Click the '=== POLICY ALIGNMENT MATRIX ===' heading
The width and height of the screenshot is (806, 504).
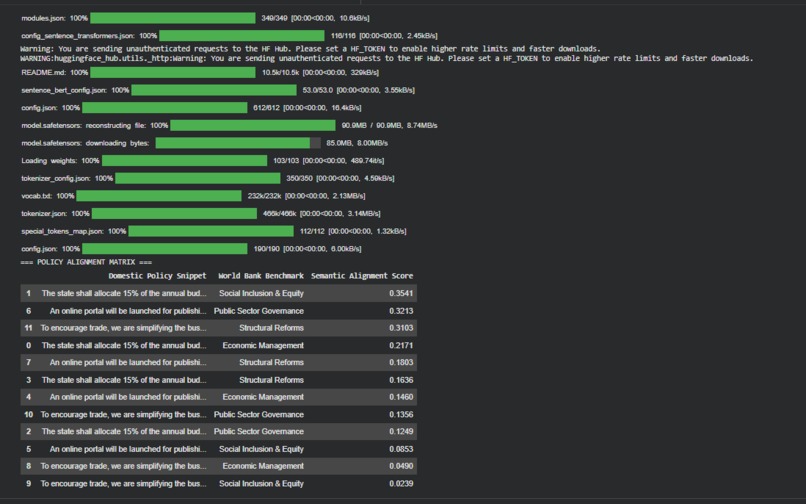coord(86,262)
